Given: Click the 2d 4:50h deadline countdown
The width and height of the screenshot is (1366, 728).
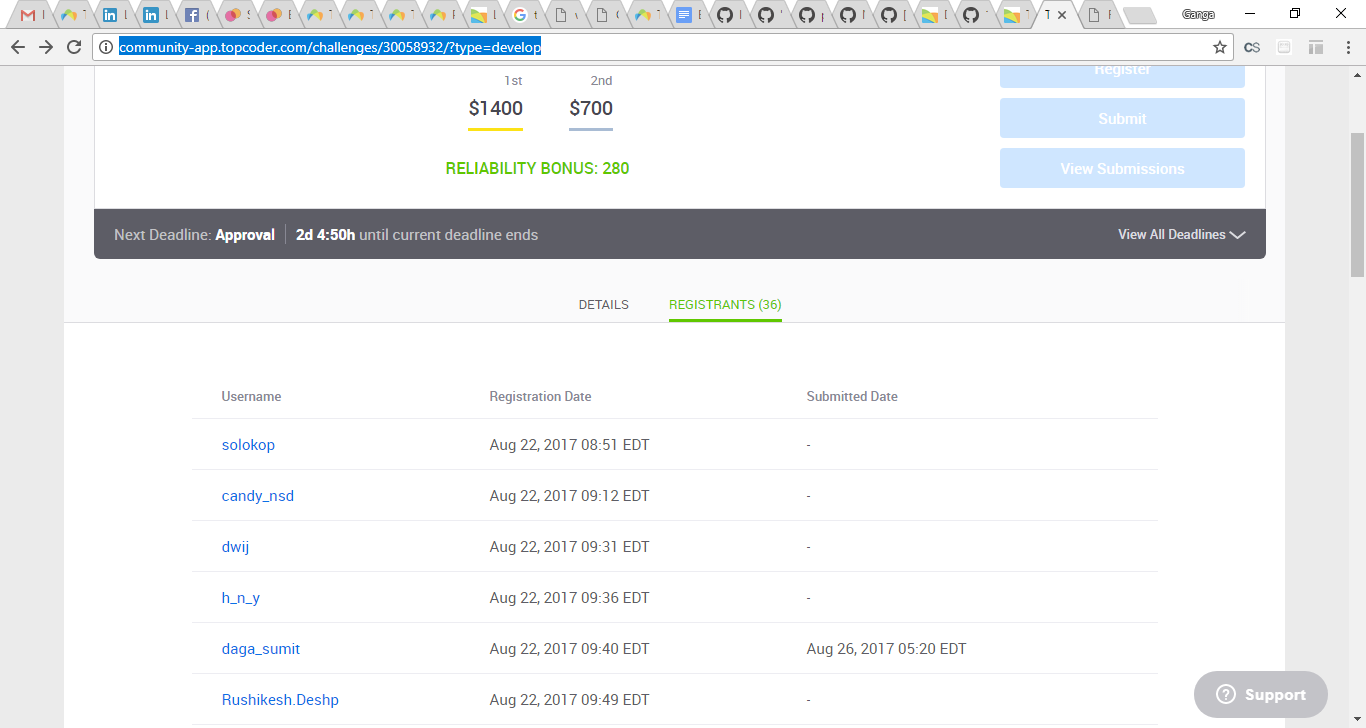Looking at the screenshot, I should click(325, 235).
